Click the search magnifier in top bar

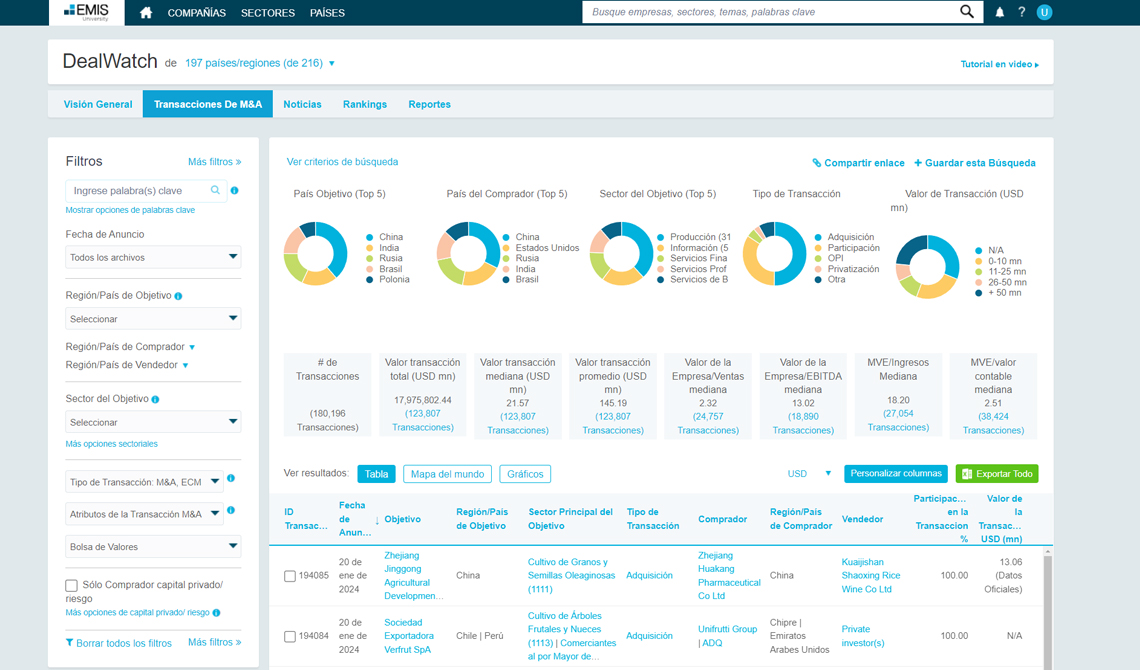click(x=966, y=12)
